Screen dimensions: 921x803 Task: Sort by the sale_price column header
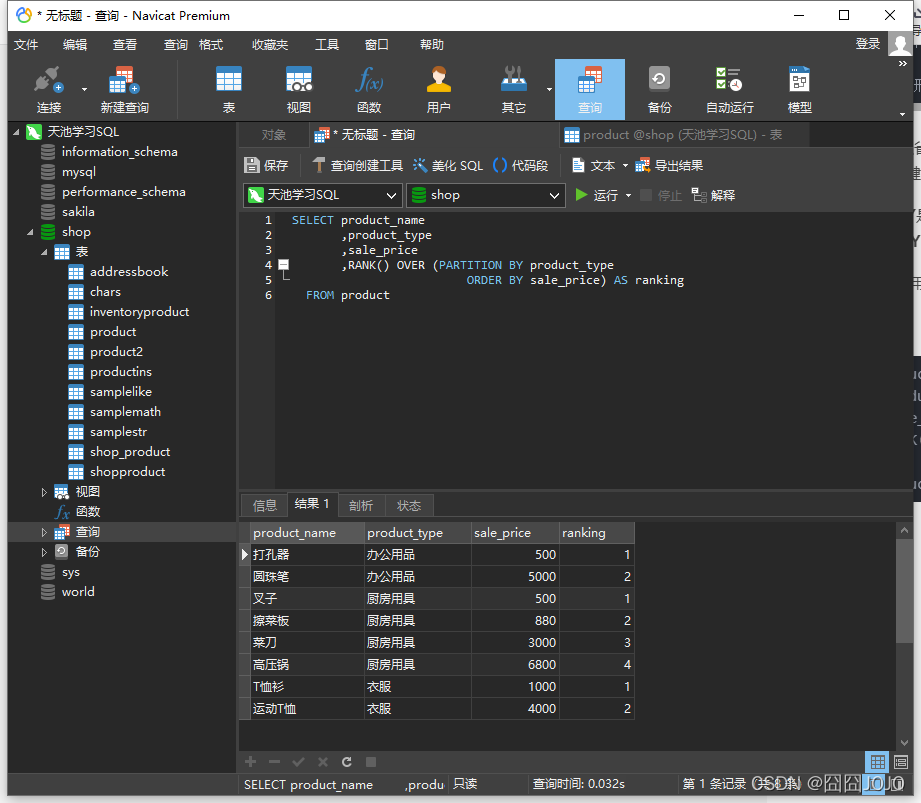point(515,533)
